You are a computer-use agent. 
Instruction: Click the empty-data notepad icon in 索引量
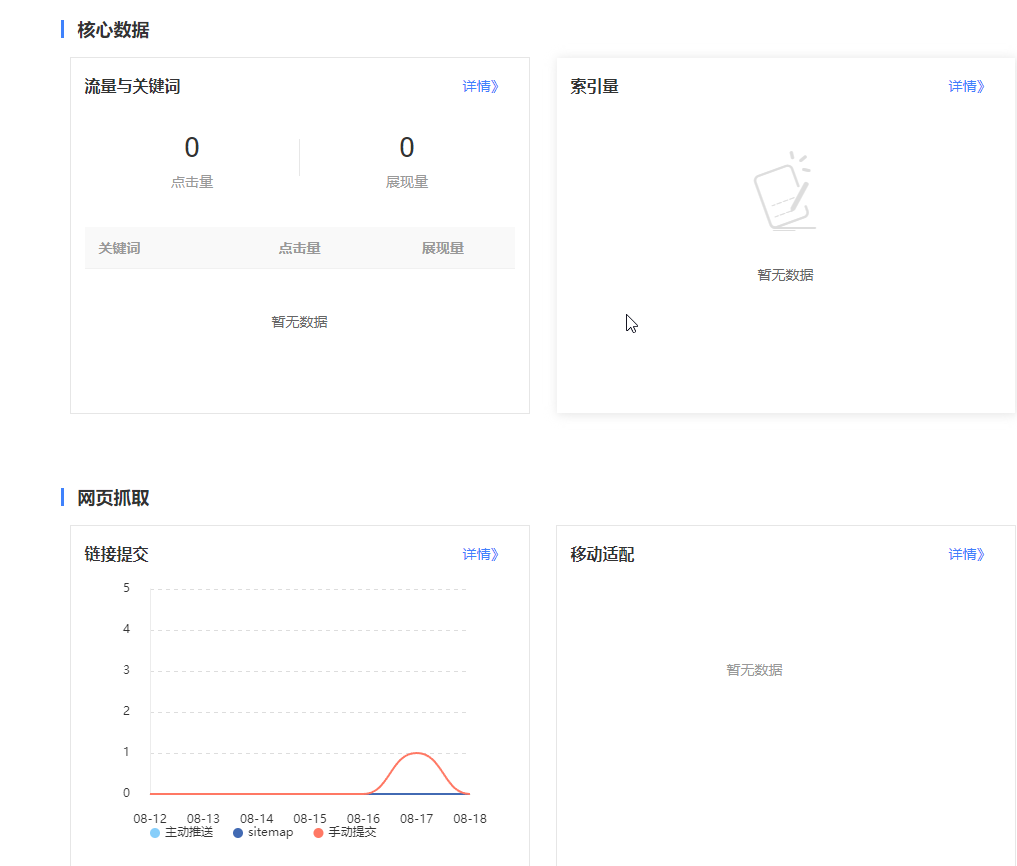pos(784,193)
